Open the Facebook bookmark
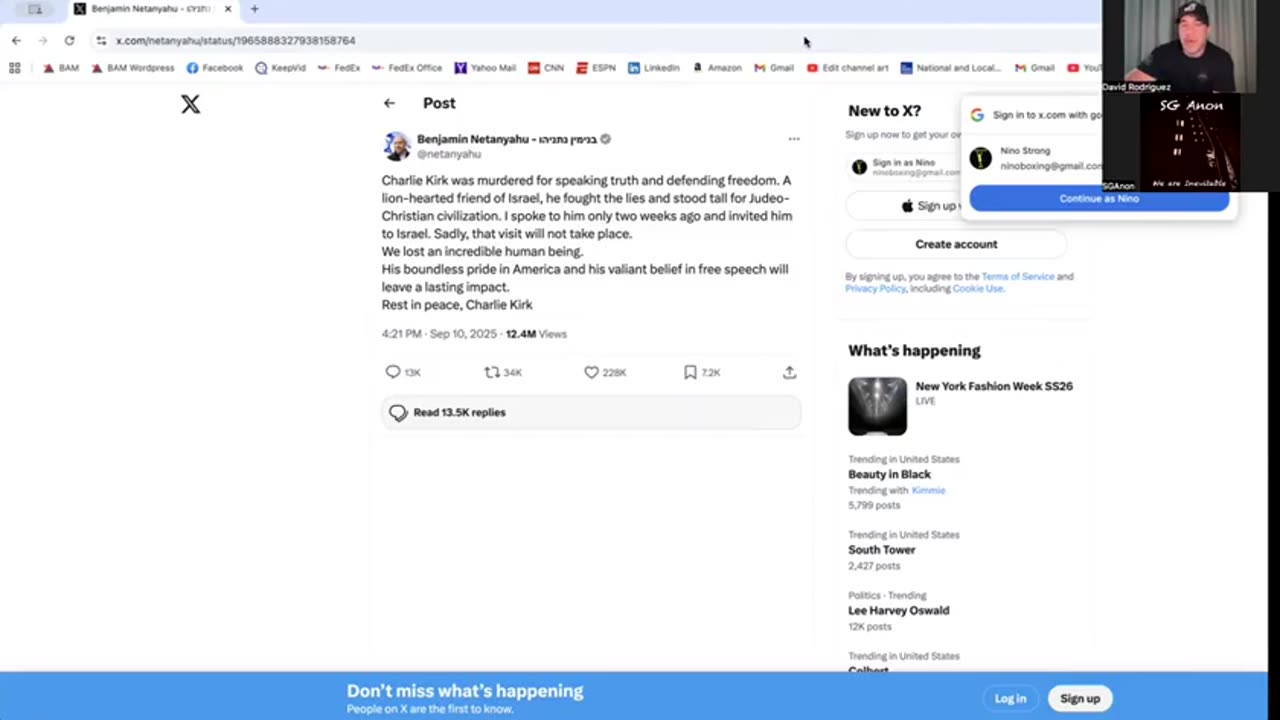The height and width of the screenshot is (720, 1280). [215, 68]
